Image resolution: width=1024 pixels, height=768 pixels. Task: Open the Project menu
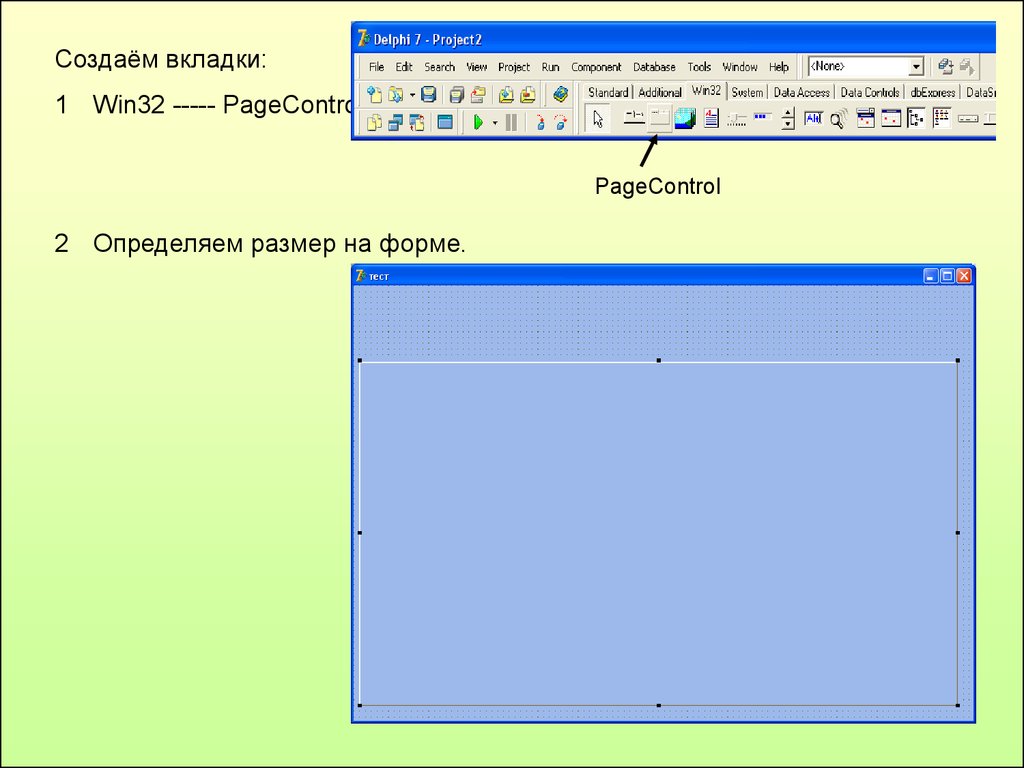tap(514, 67)
